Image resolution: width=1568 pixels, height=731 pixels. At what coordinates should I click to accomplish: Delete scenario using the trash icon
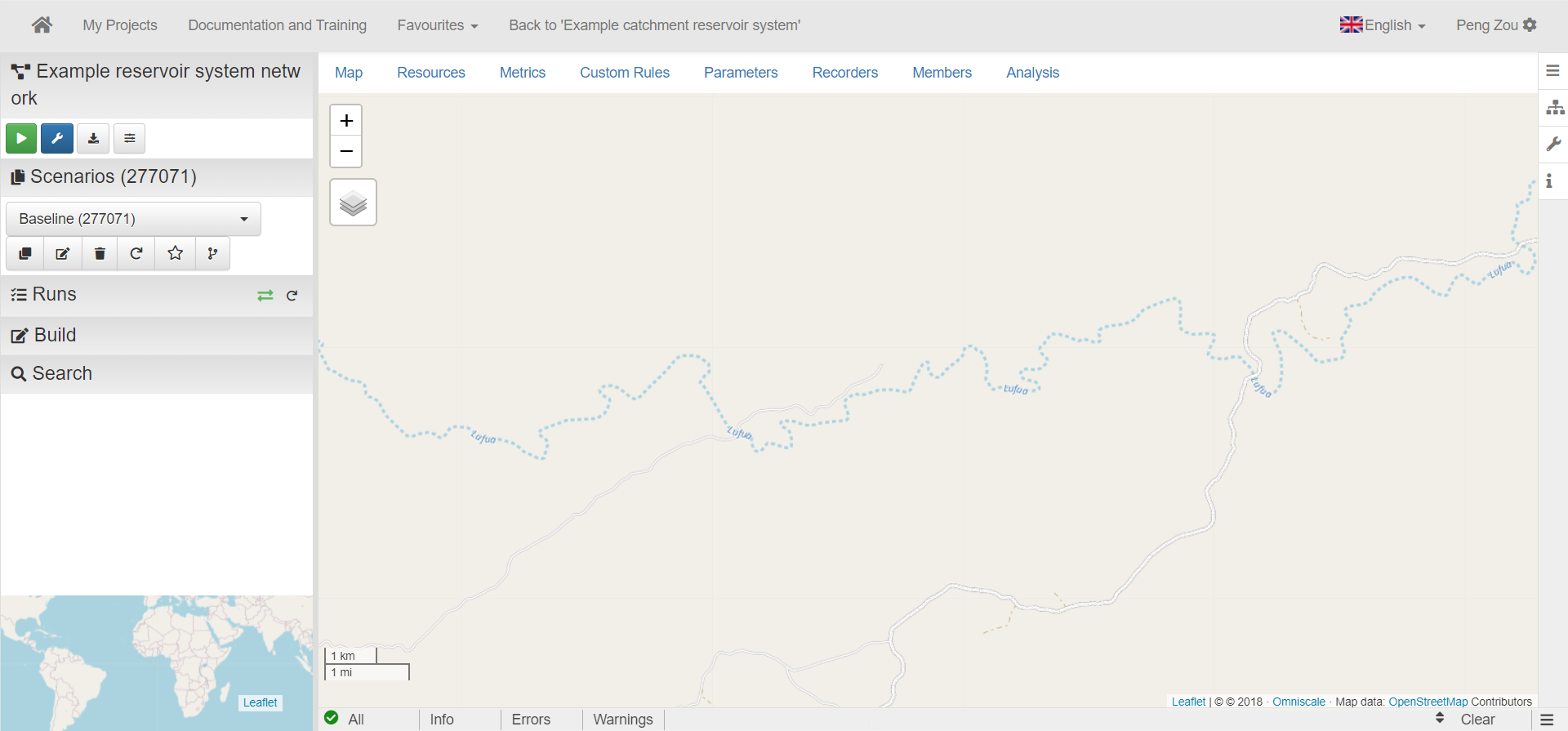100,254
